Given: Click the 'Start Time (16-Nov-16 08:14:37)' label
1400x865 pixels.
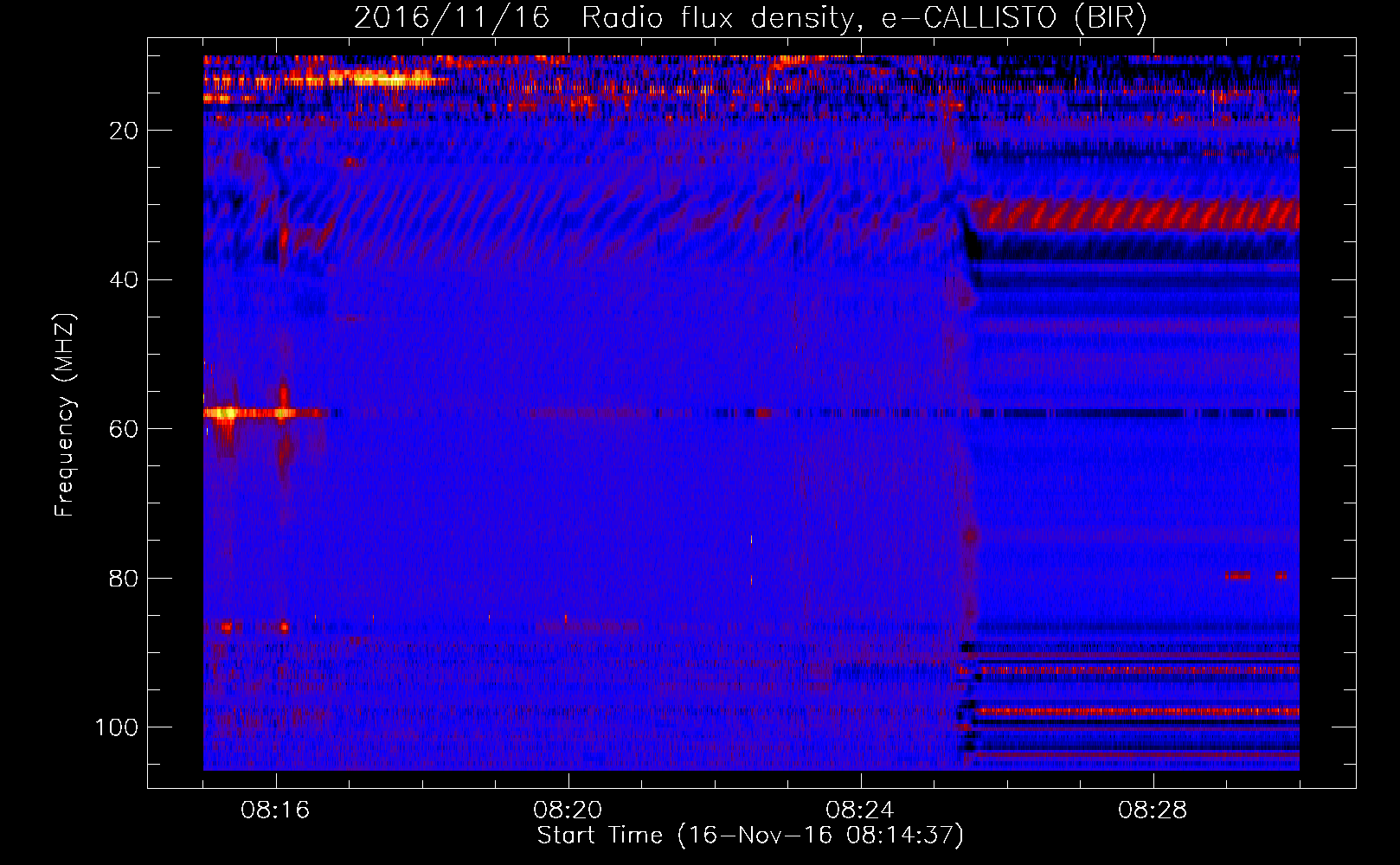Looking at the screenshot, I should [750, 836].
